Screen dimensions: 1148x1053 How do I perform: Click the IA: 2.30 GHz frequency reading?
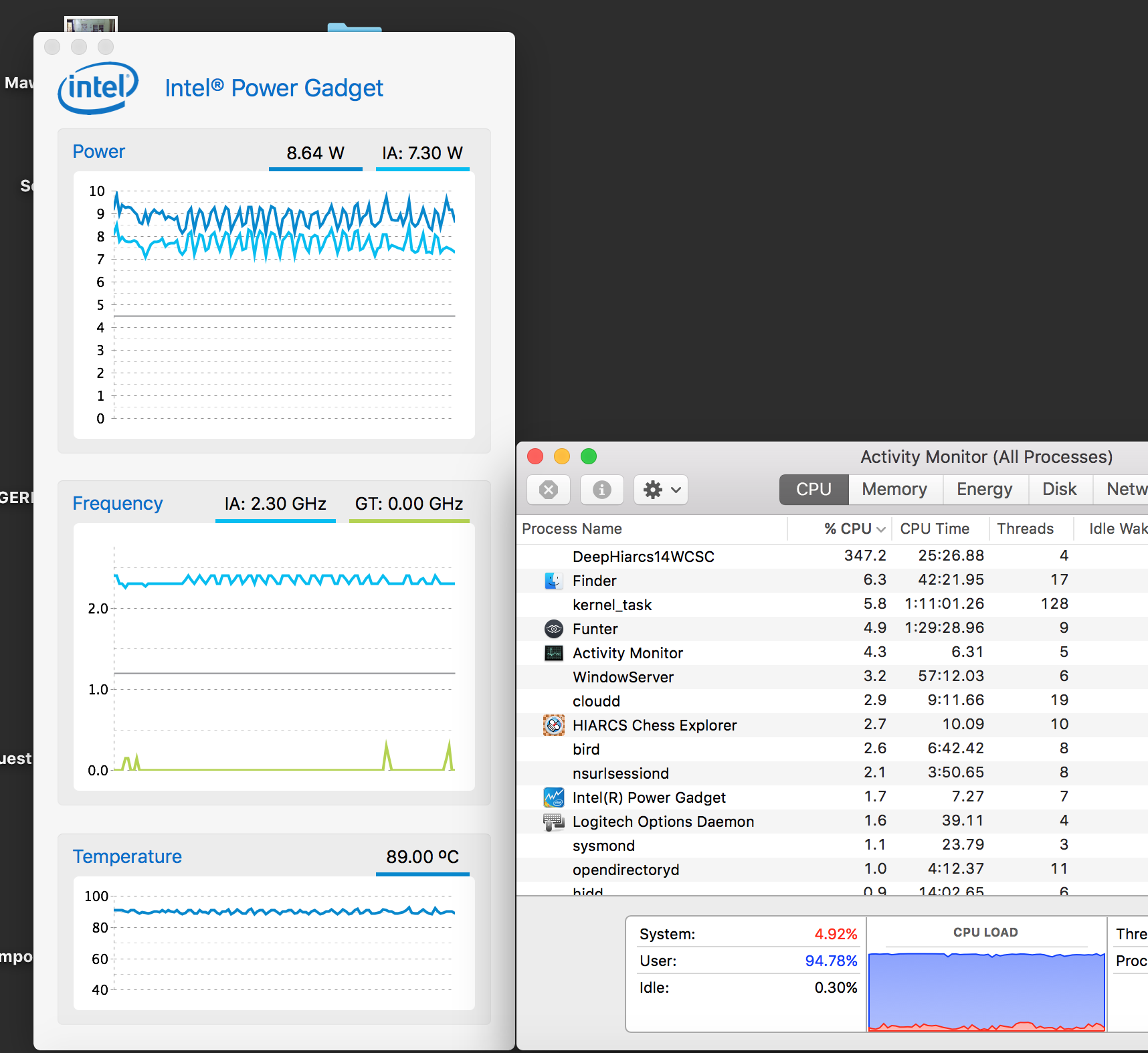tap(275, 504)
